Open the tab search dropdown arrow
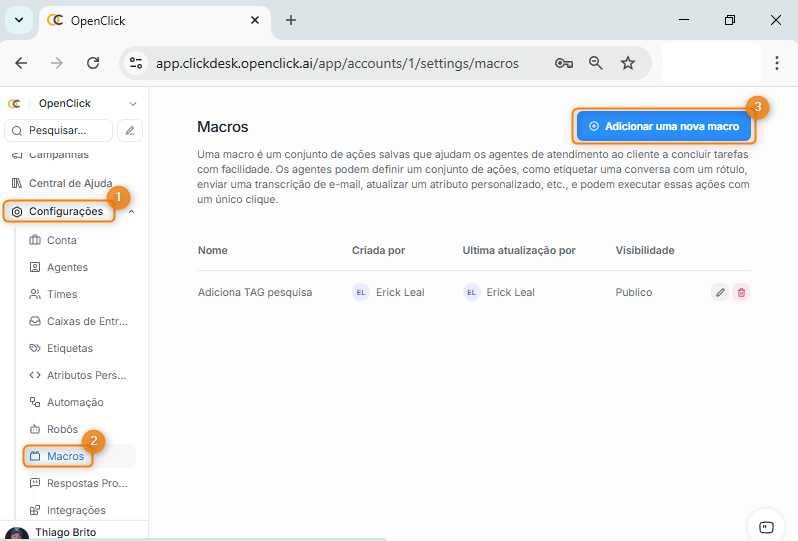 pos(18,20)
